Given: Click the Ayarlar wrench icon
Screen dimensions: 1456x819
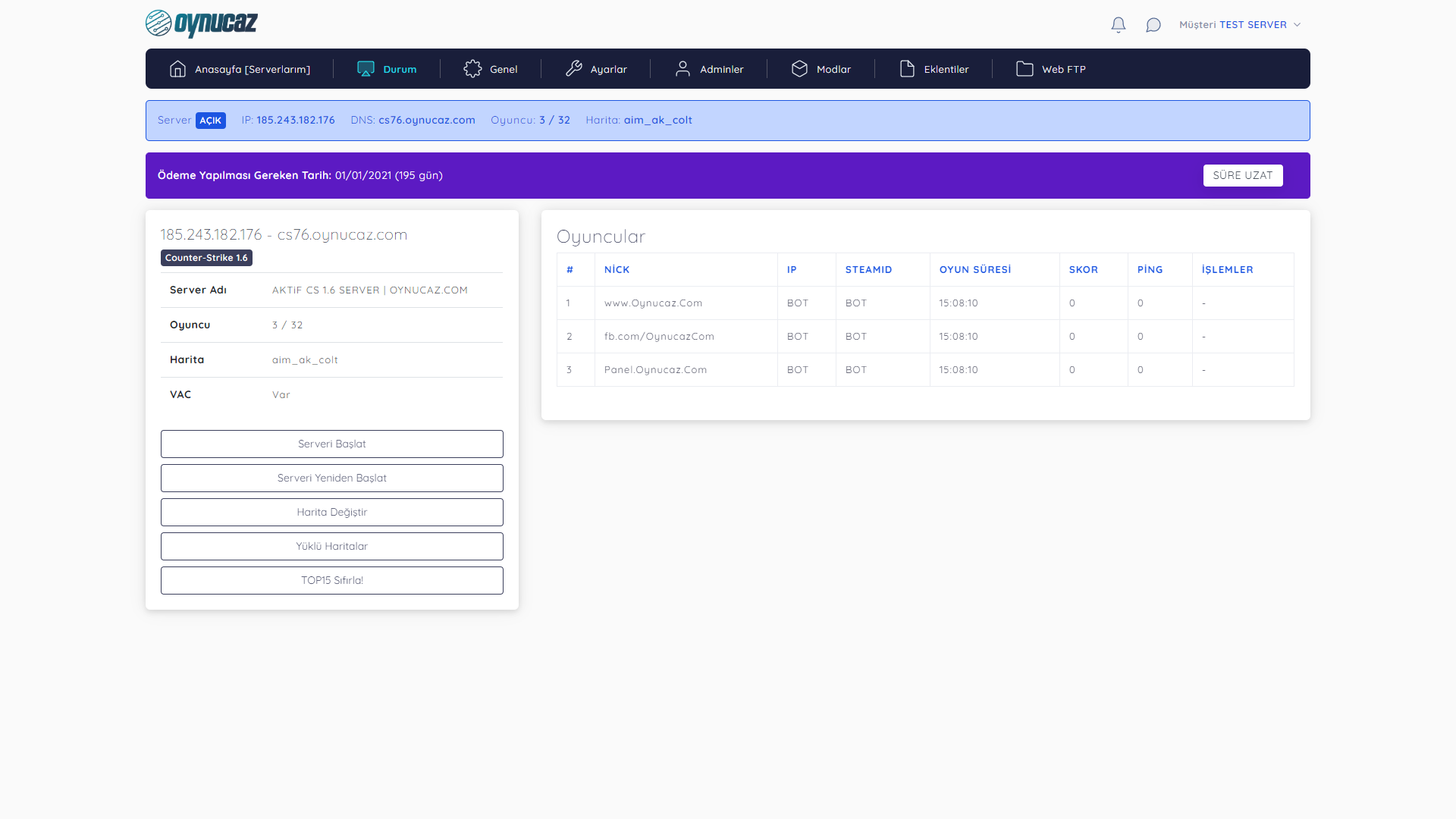Looking at the screenshot, I should coord(574,69).
